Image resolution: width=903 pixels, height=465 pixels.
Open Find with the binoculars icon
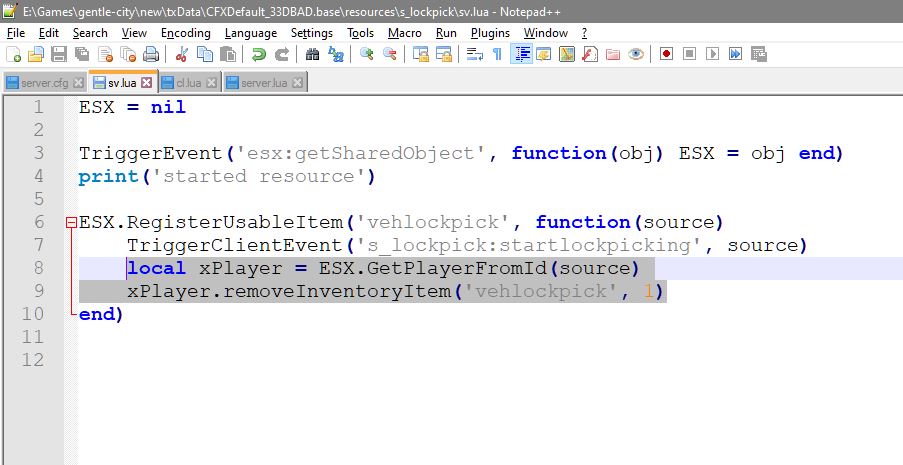click(312, 55)
